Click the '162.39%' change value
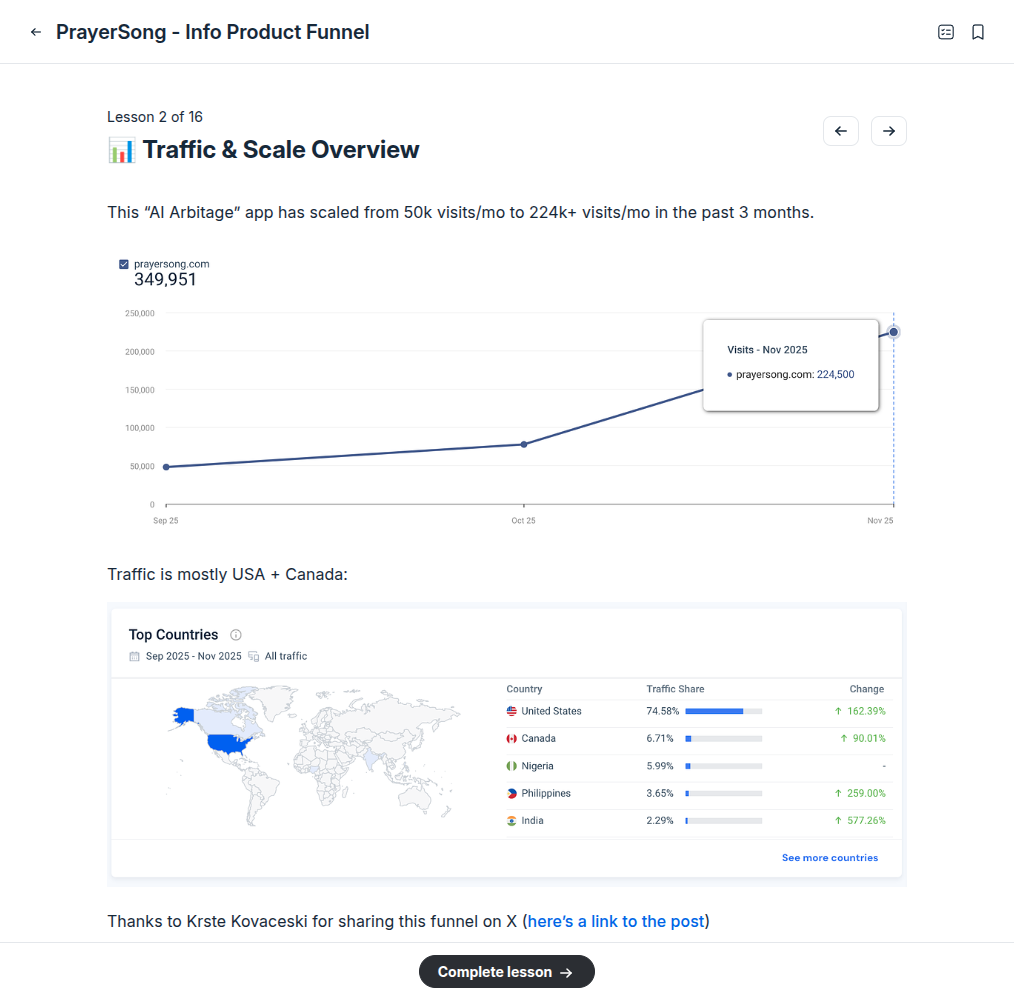 866,711
